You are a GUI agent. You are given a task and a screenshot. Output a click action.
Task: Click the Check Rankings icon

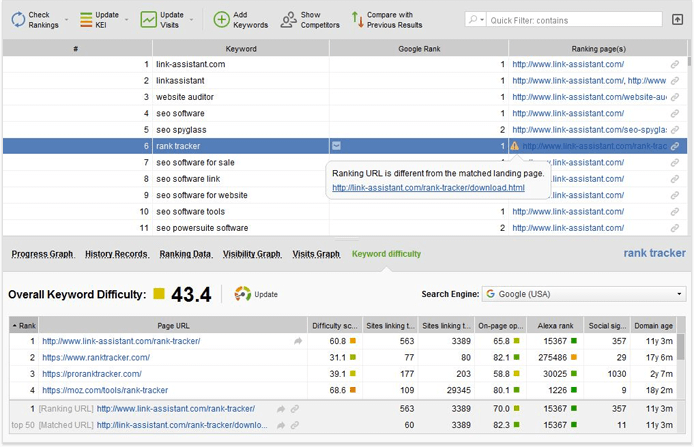tap(18, 20)
